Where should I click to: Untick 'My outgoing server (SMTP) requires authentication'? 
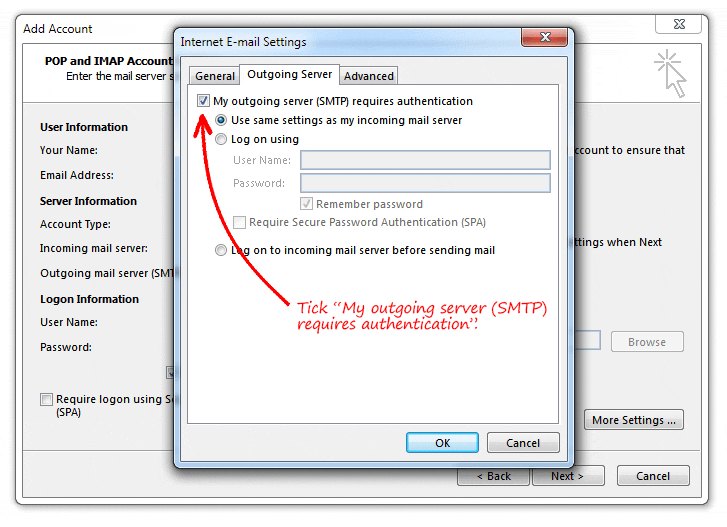pos(204,101)
